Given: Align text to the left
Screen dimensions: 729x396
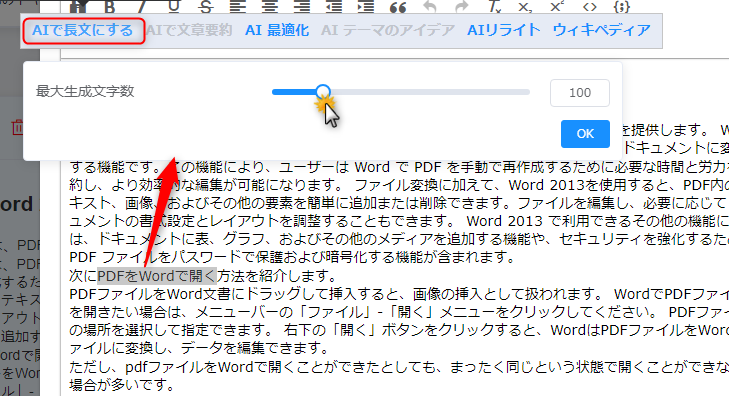Looking at the screenshot, I should [238, 7].
